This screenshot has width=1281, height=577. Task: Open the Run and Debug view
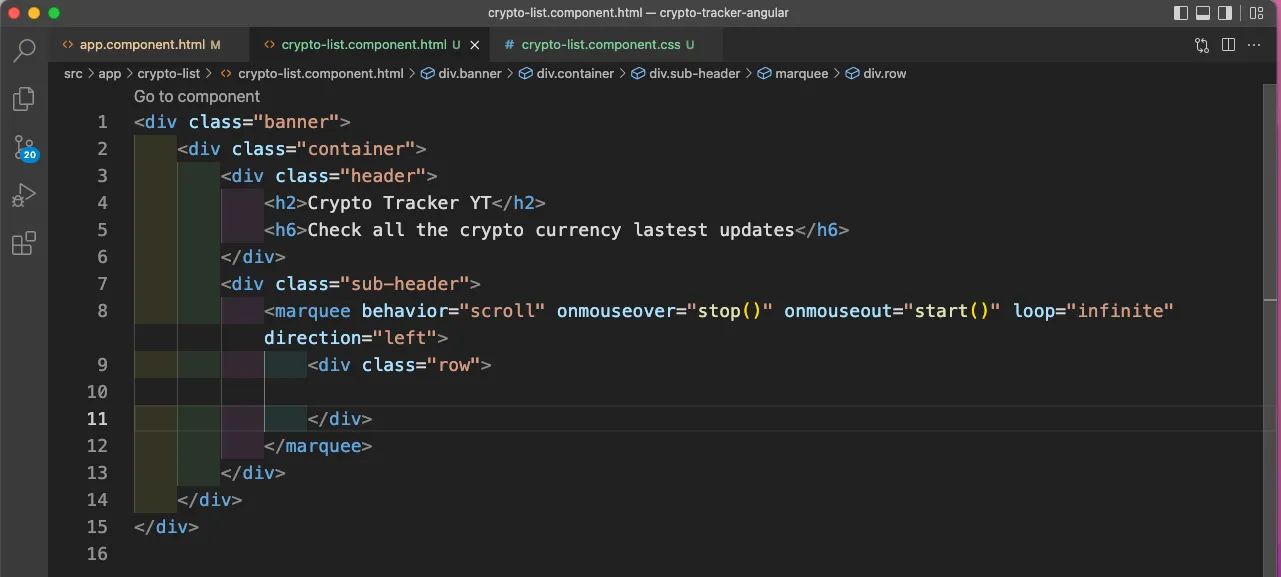point(24,196)
